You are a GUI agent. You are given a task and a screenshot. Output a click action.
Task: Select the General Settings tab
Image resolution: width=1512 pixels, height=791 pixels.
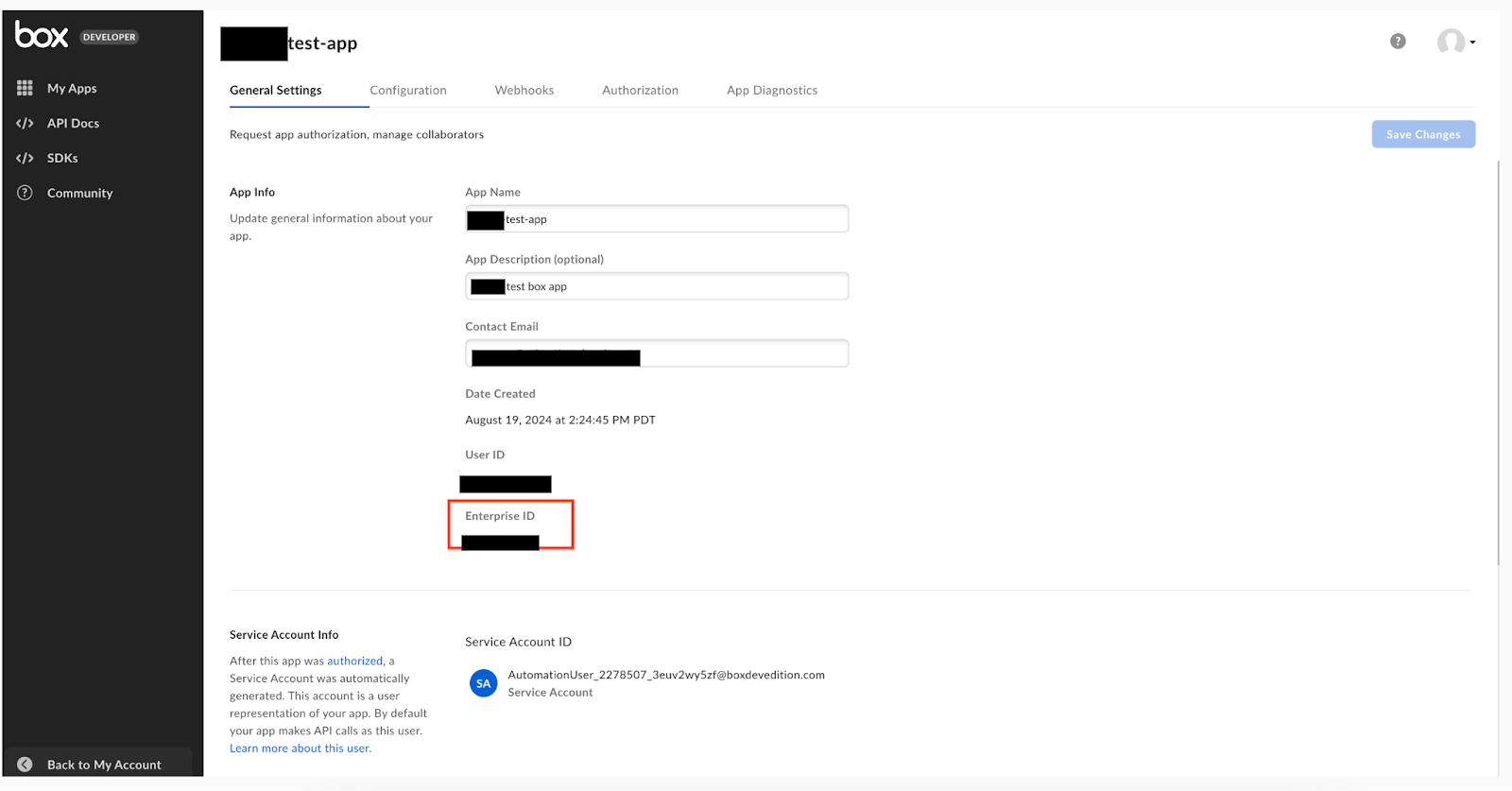coord(275,91)
